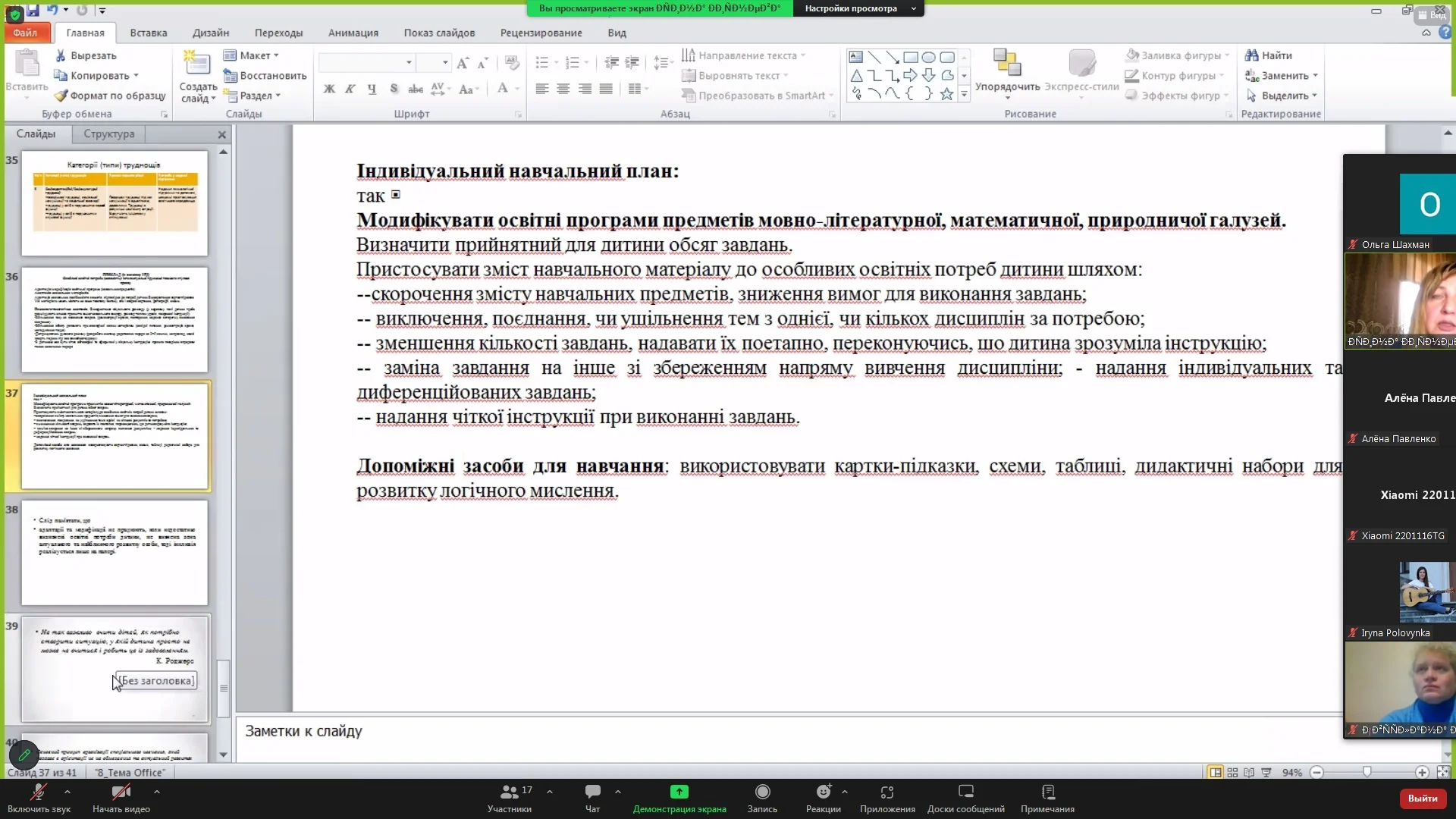
Task: Toggle bulleted list formatting
Action: pyautogui.click(x=541, y=62)
